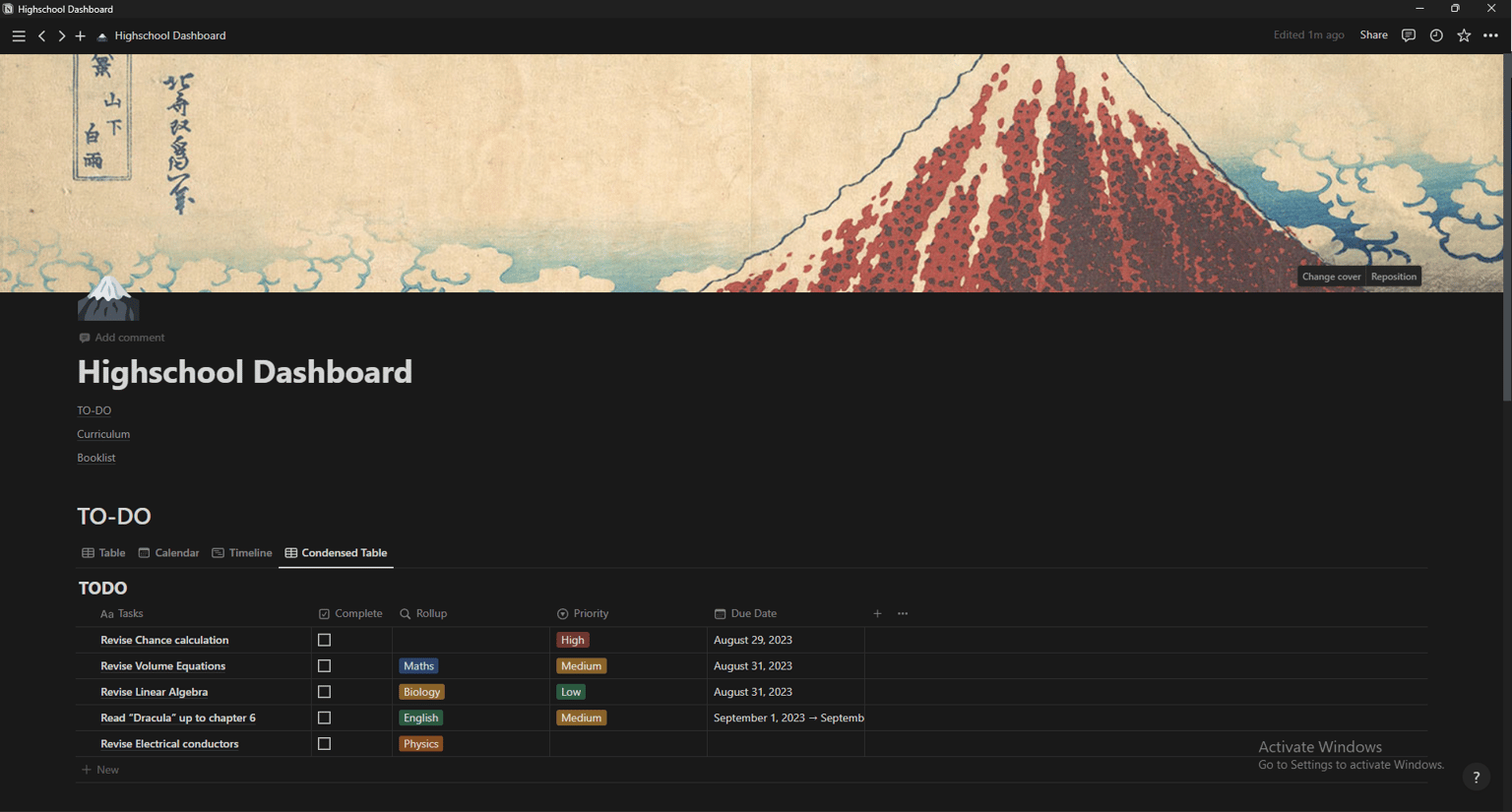Open the help question mark button
The width and height of the screenshot is (1512, 812).
[1476, 777]
